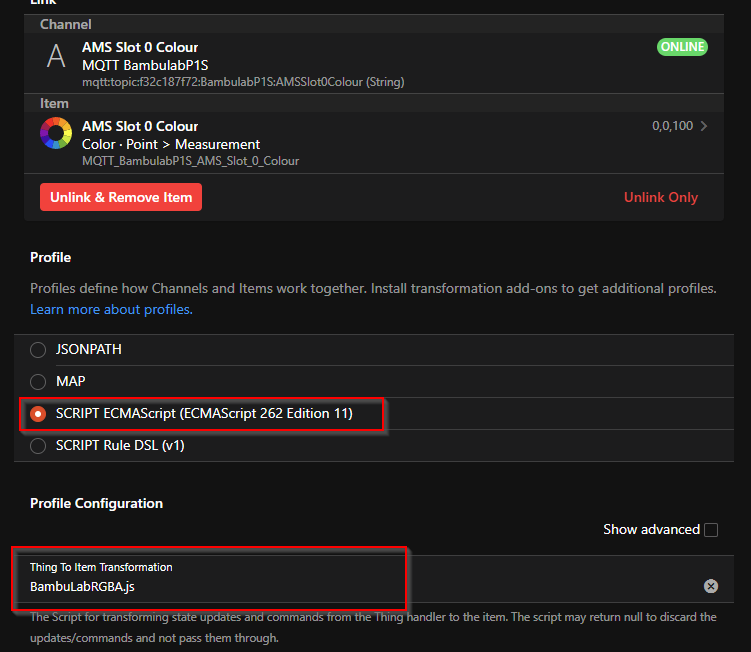Select the SCRIPT ECMAScript profile

coord(38,413)
